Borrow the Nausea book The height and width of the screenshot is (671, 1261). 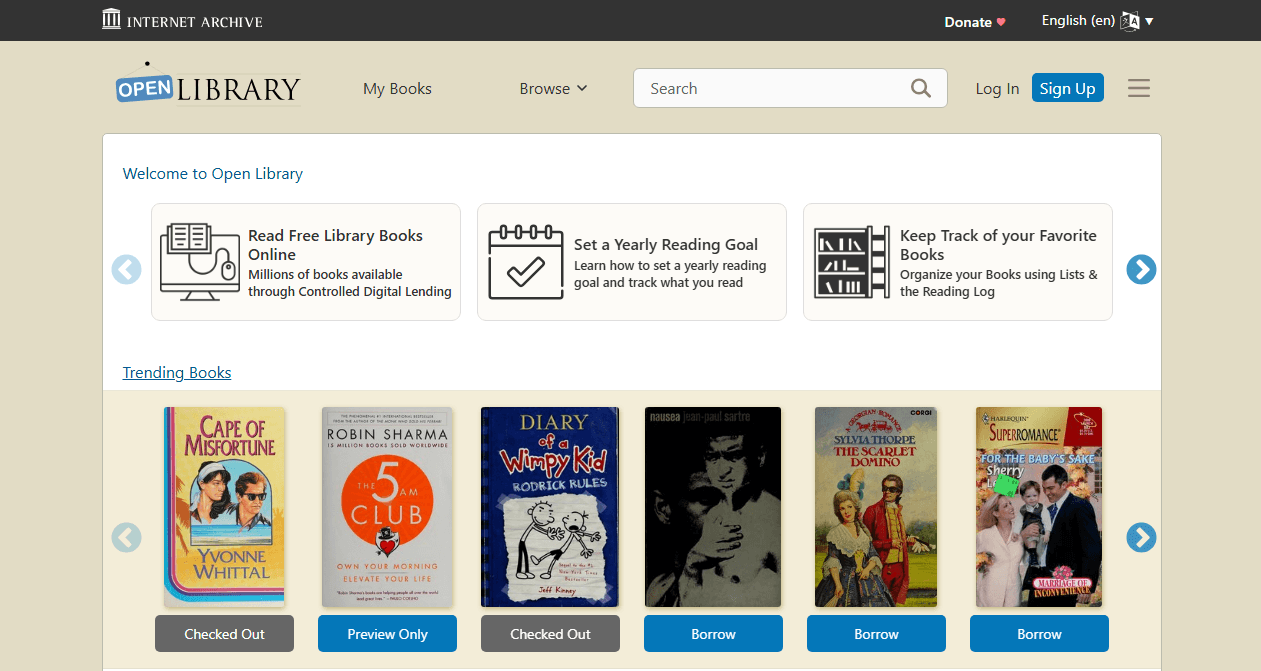(x=713, y=634)
